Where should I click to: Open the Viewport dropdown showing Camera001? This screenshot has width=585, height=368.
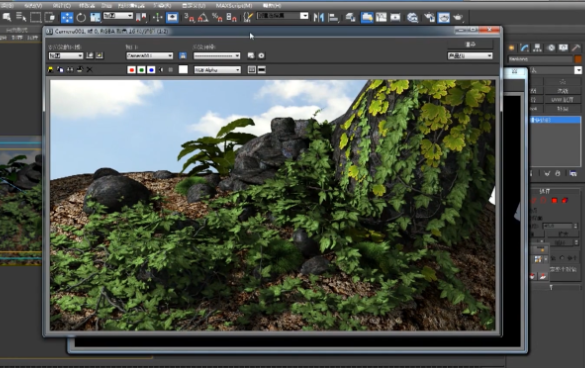(x=149, y=56)
